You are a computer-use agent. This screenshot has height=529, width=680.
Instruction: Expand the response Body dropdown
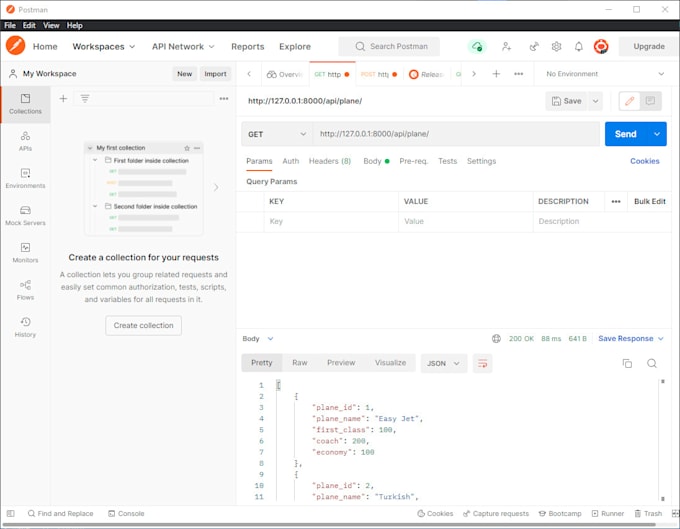258,339
